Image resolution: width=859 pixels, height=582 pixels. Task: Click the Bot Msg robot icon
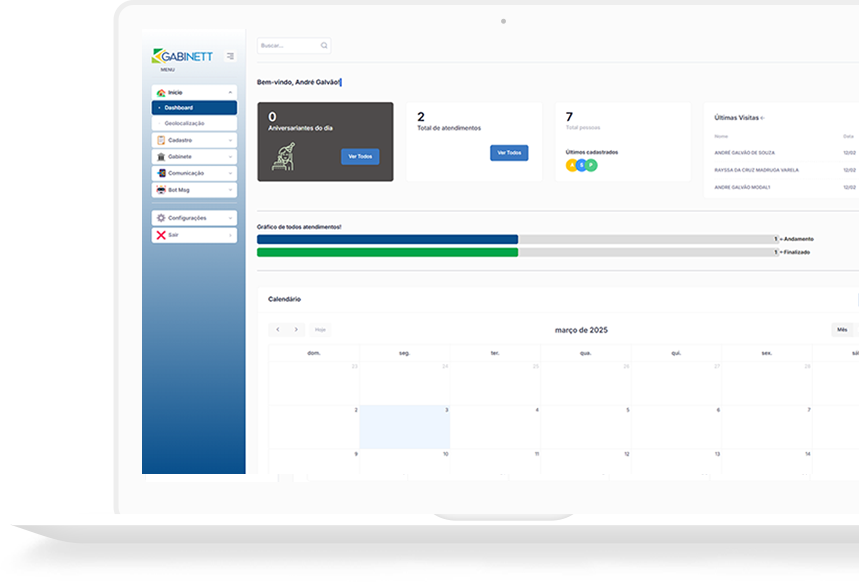161,189
